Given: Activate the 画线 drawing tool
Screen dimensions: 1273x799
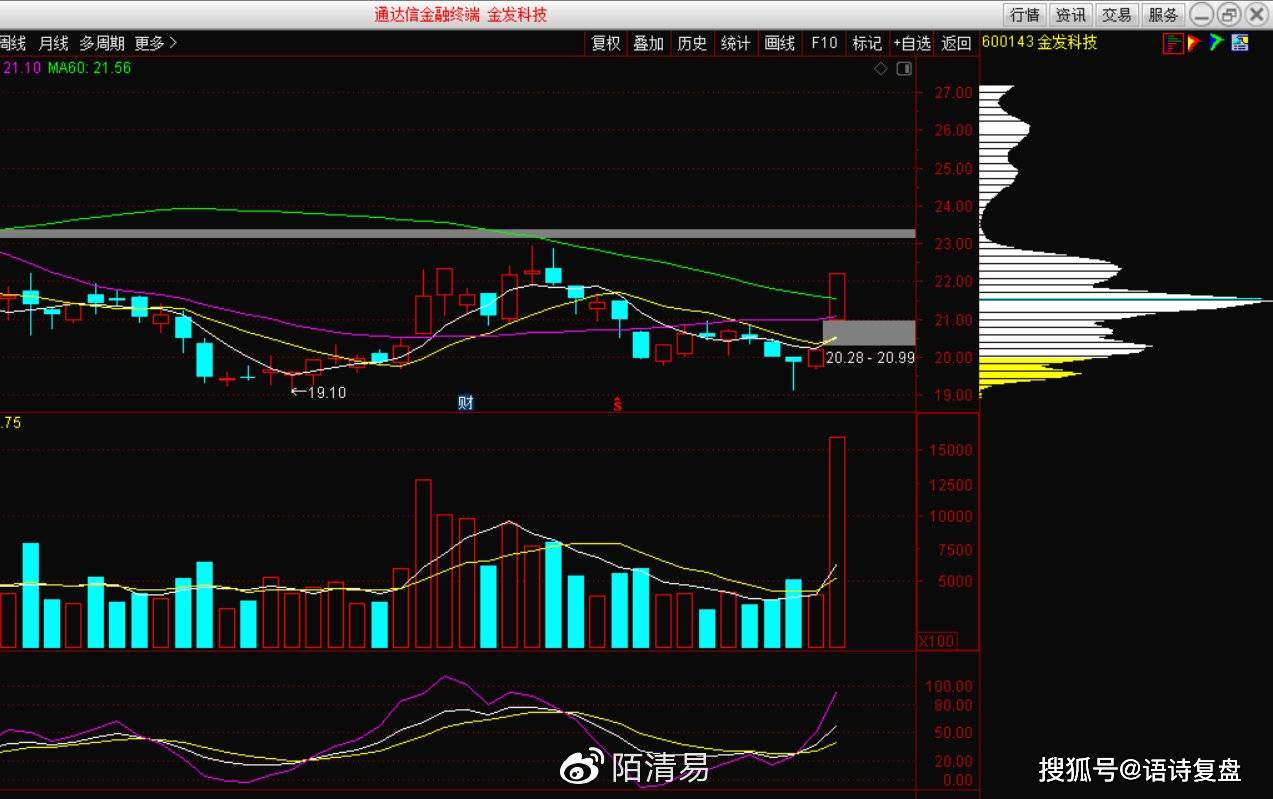Looking at the screenshot, I should point(780,43).
